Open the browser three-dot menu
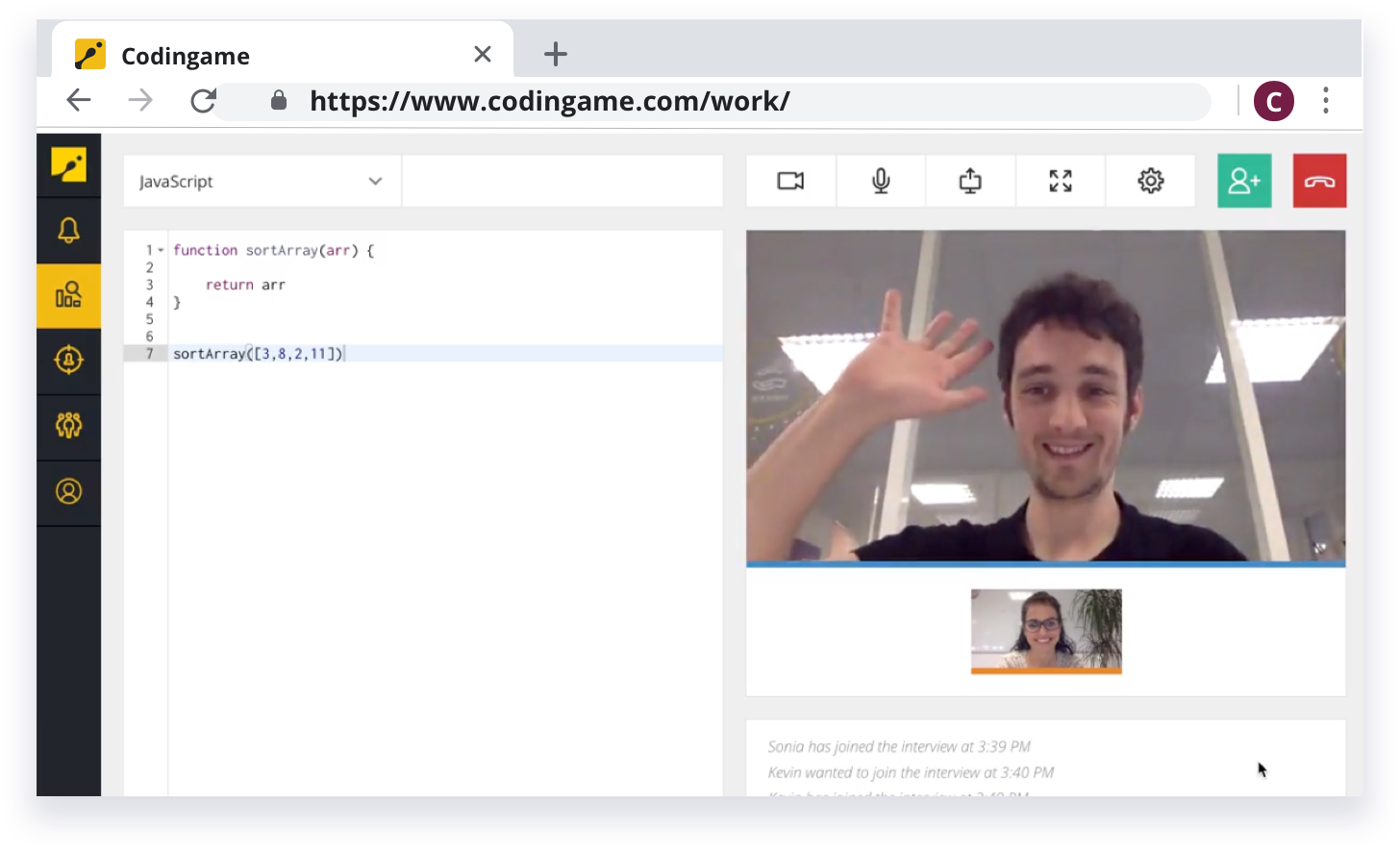 (x=1326, y=101)
